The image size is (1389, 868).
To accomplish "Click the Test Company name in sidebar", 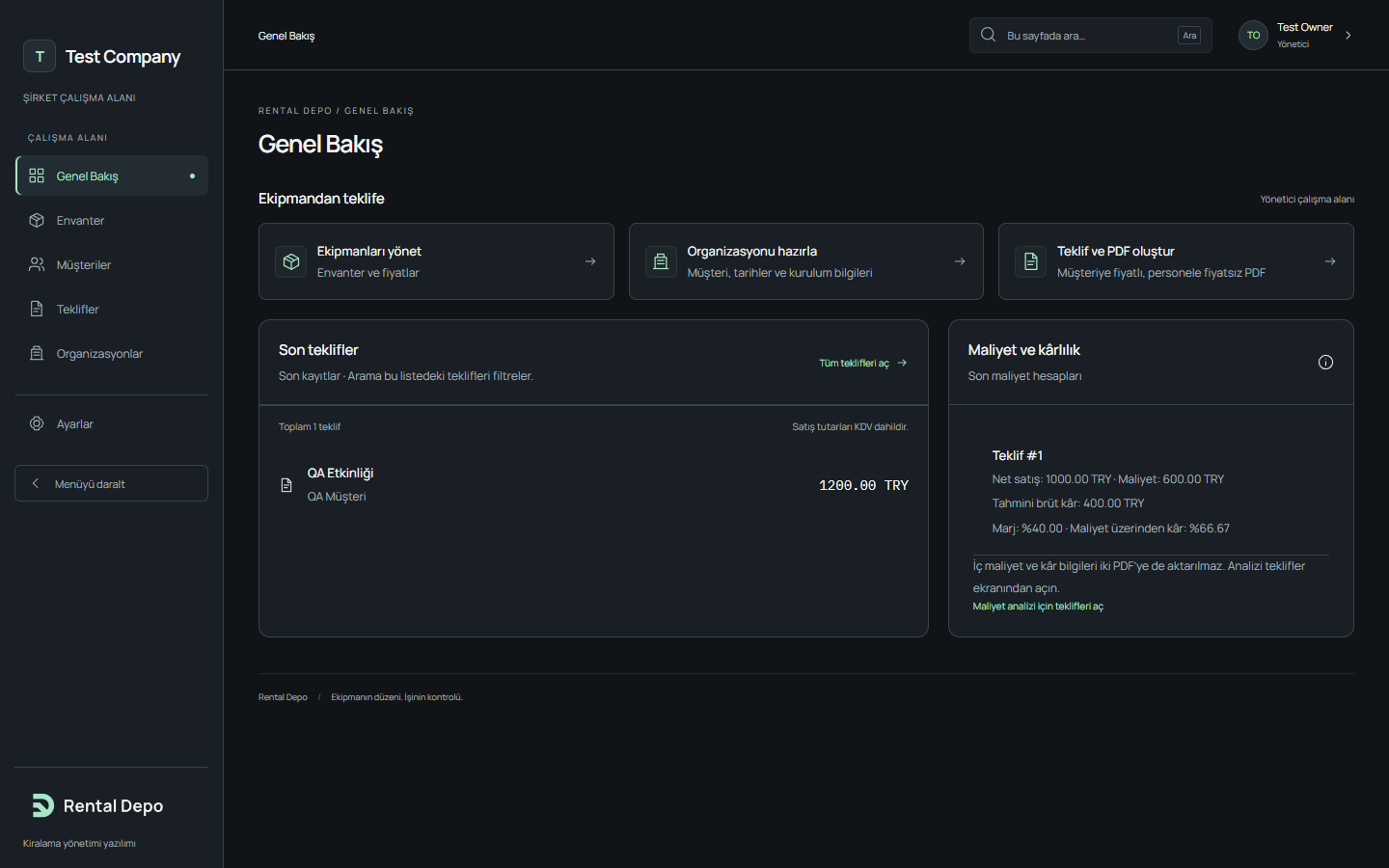I will (x=123, y=57).
